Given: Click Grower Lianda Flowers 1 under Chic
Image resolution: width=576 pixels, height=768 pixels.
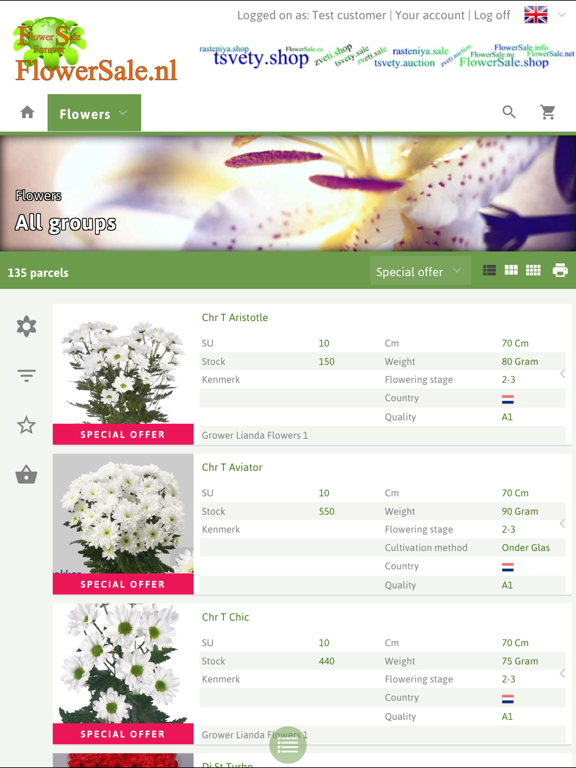Looking at the screenshot, I should (255, 735).
